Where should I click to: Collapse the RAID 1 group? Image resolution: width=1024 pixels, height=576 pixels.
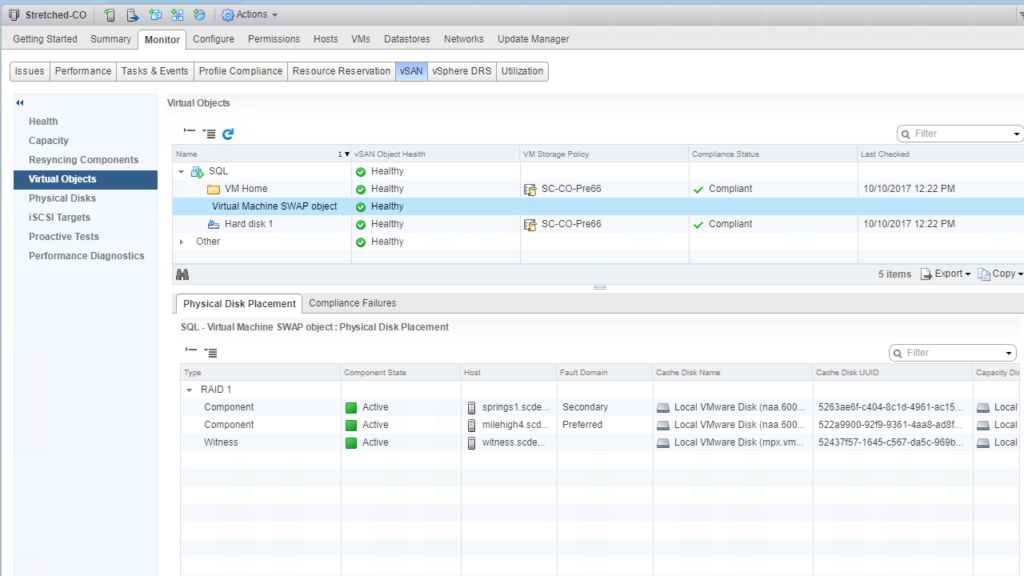coord(190,390)
